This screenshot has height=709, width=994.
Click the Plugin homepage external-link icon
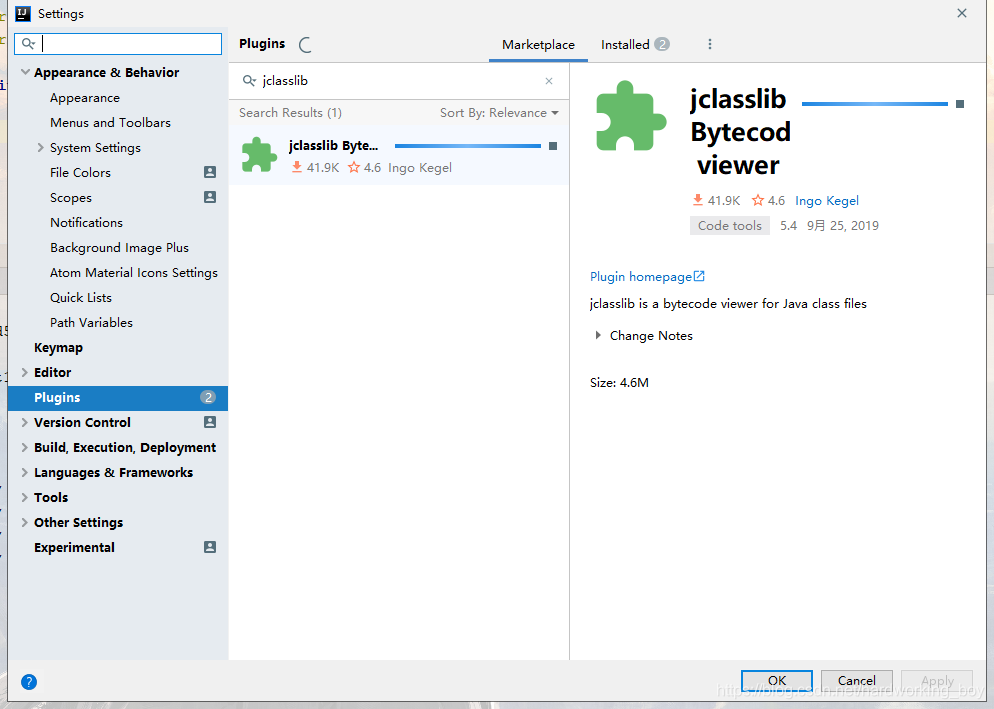tap(699, 276)
